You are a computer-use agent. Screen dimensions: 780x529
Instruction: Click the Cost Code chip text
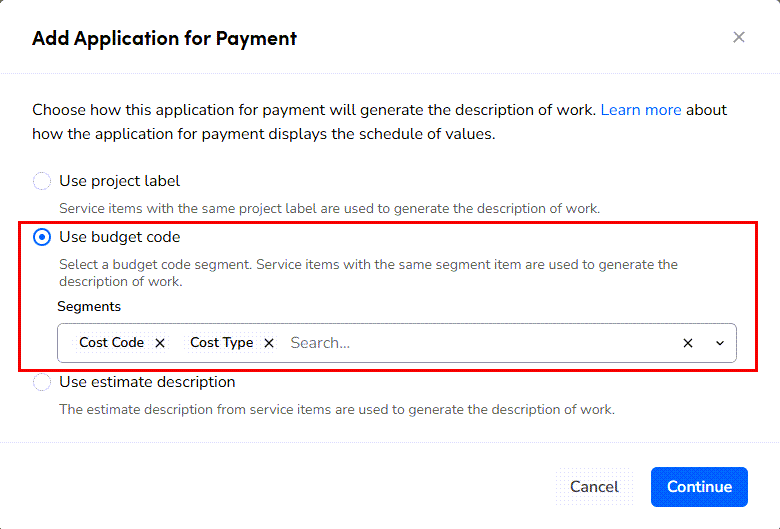click(111, 343)
